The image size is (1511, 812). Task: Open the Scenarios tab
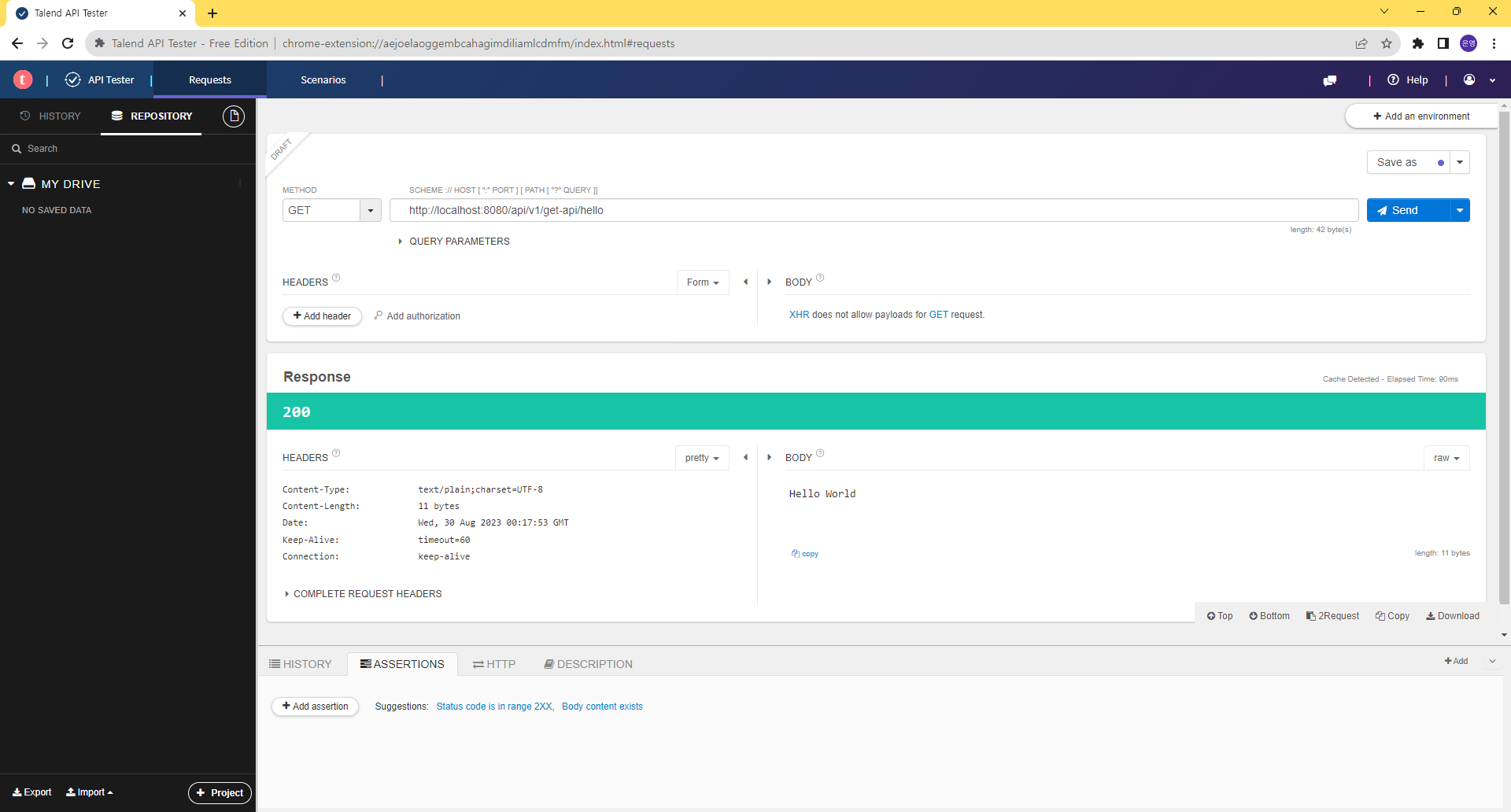[x=323, y=79]
